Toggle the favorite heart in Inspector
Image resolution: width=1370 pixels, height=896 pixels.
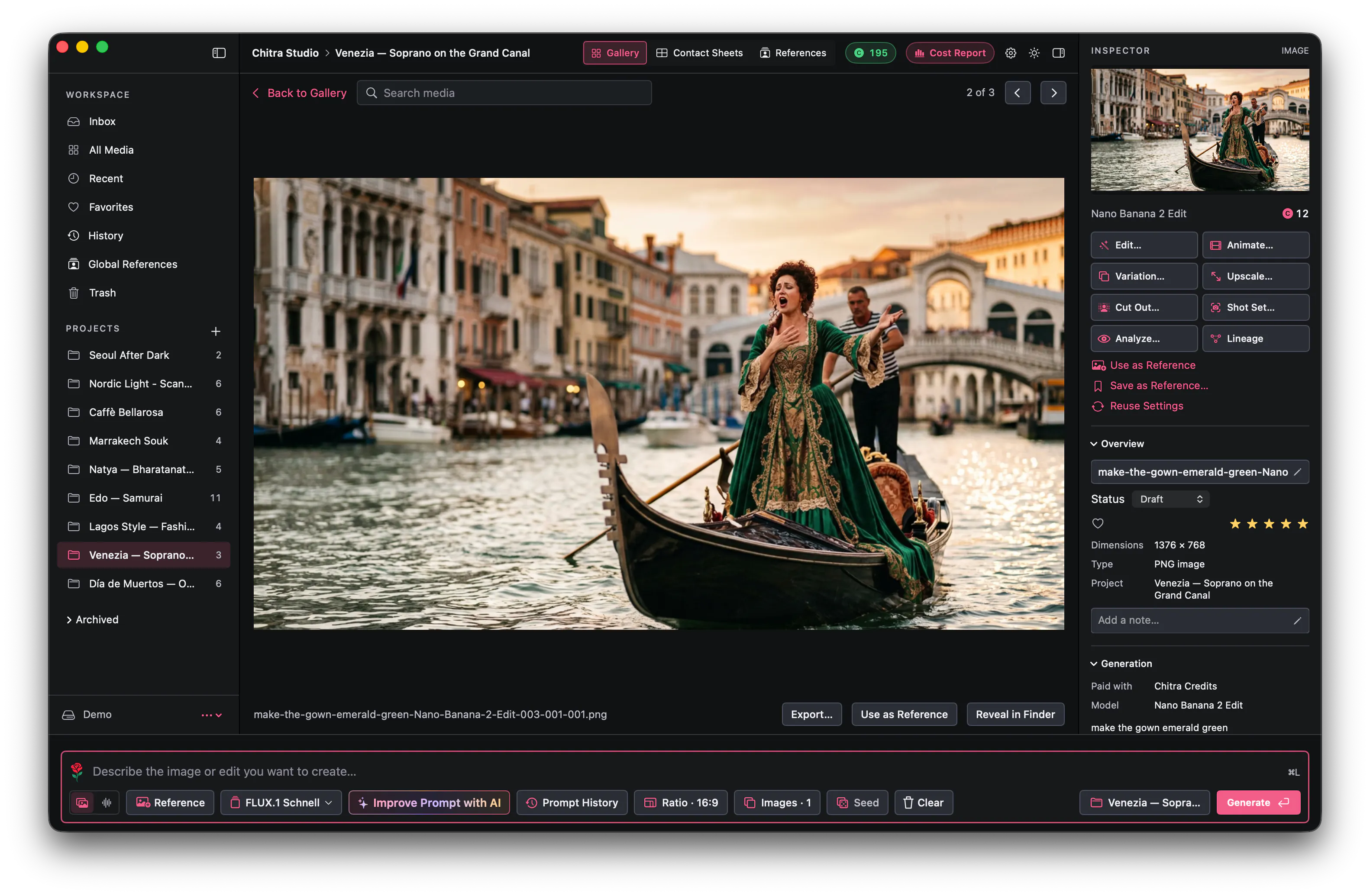[1098, 524]
